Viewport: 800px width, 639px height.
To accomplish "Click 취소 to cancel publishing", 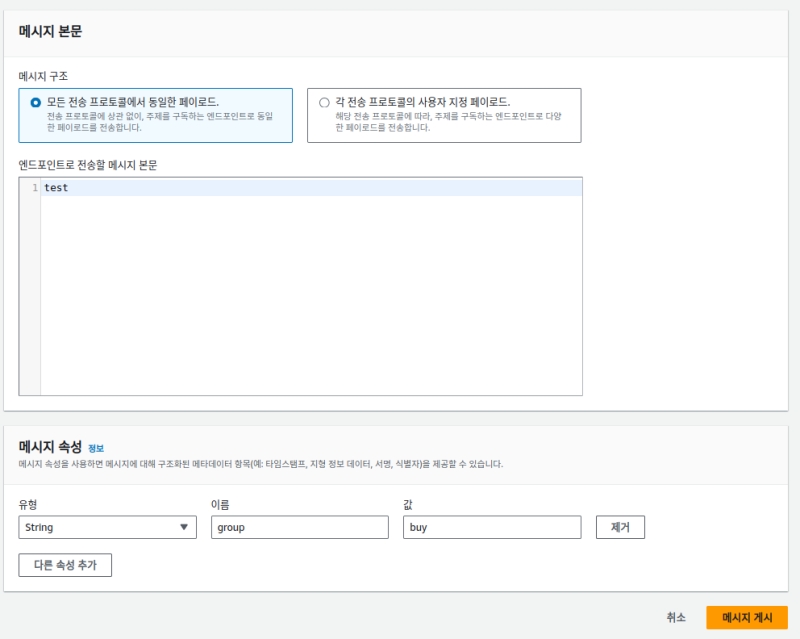I will tap(676, 618).
